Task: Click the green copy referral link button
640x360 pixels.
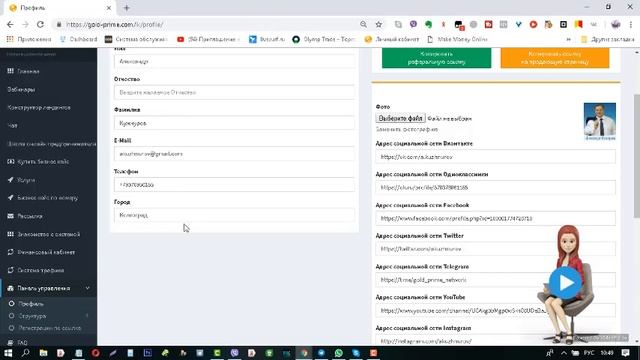Action: (436, 58)
